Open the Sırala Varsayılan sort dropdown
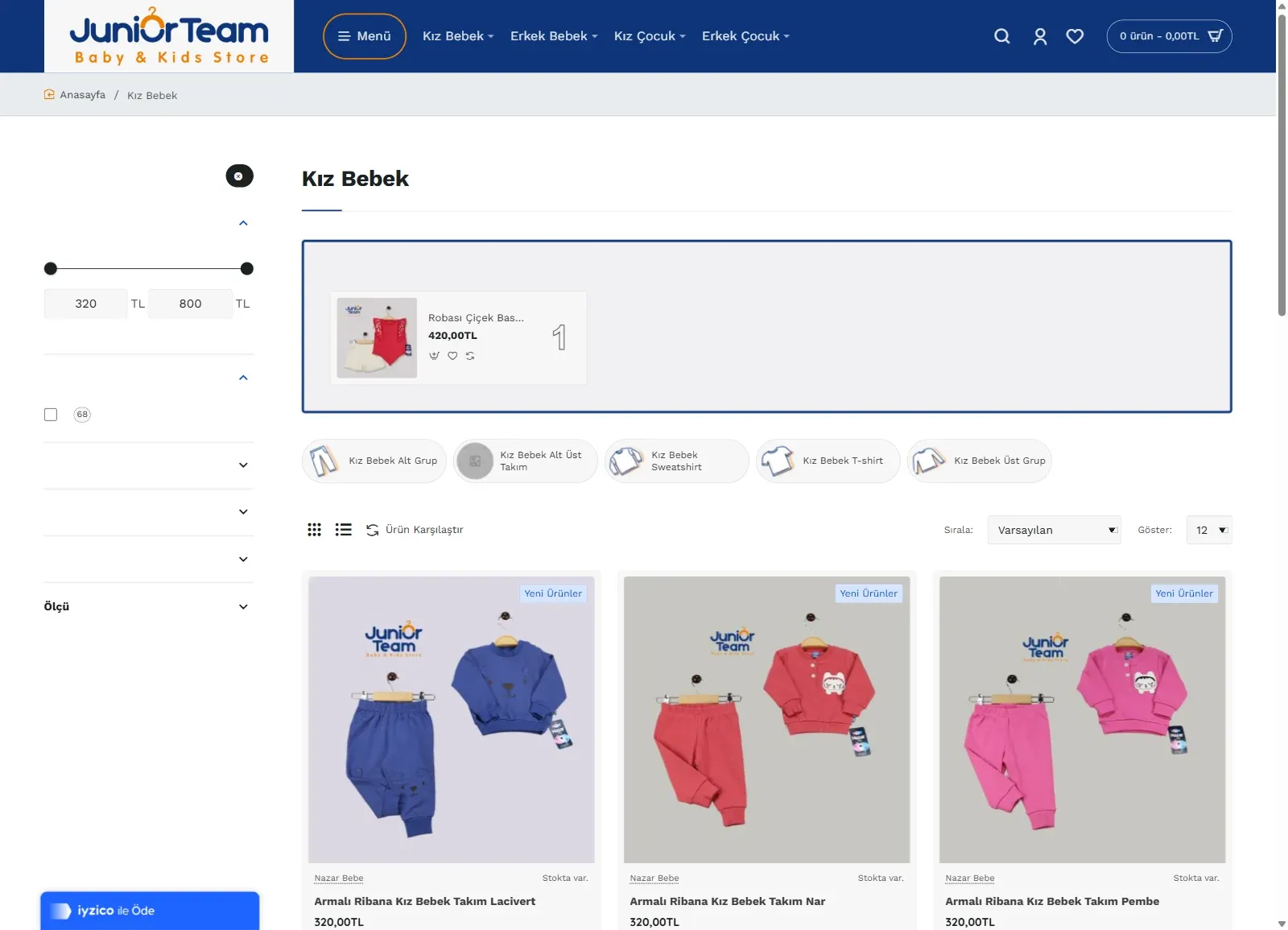Screen dimensions: 1288x930 pos(1054,530)
